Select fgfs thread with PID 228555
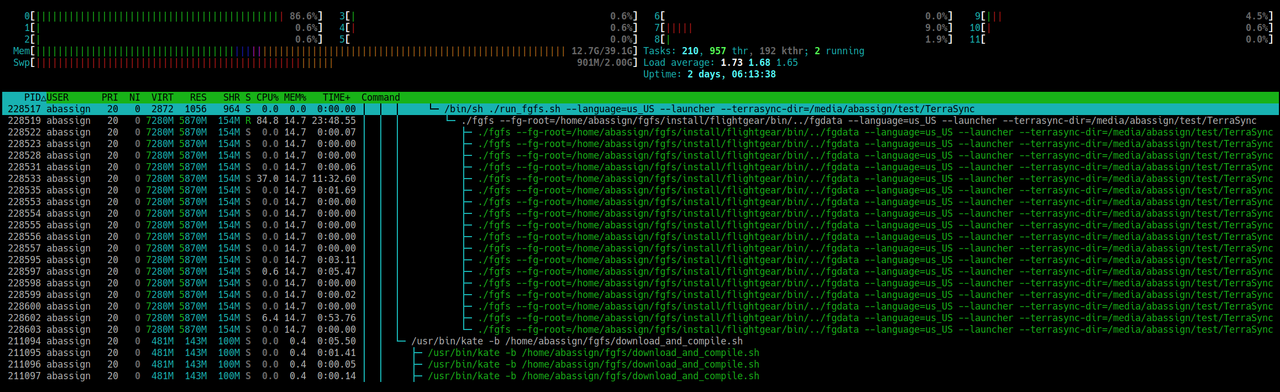The height and width of the screenshot is (392, 1280). (640, 225)
